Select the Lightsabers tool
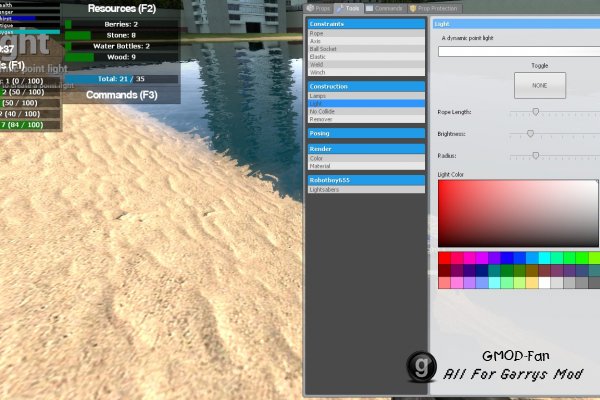The height and width of the screenshot is (400, 600). pyautogui.click(x=366, y=189)
